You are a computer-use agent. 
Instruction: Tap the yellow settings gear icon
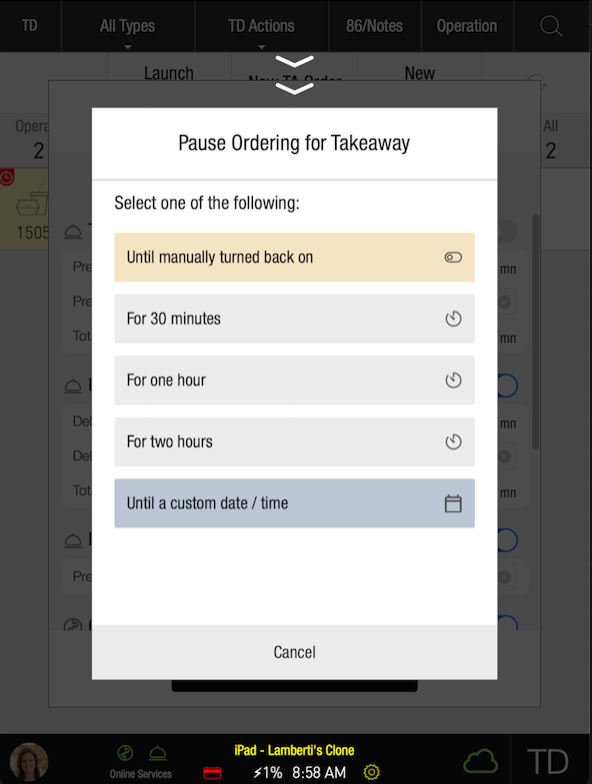tap(372, 772)
